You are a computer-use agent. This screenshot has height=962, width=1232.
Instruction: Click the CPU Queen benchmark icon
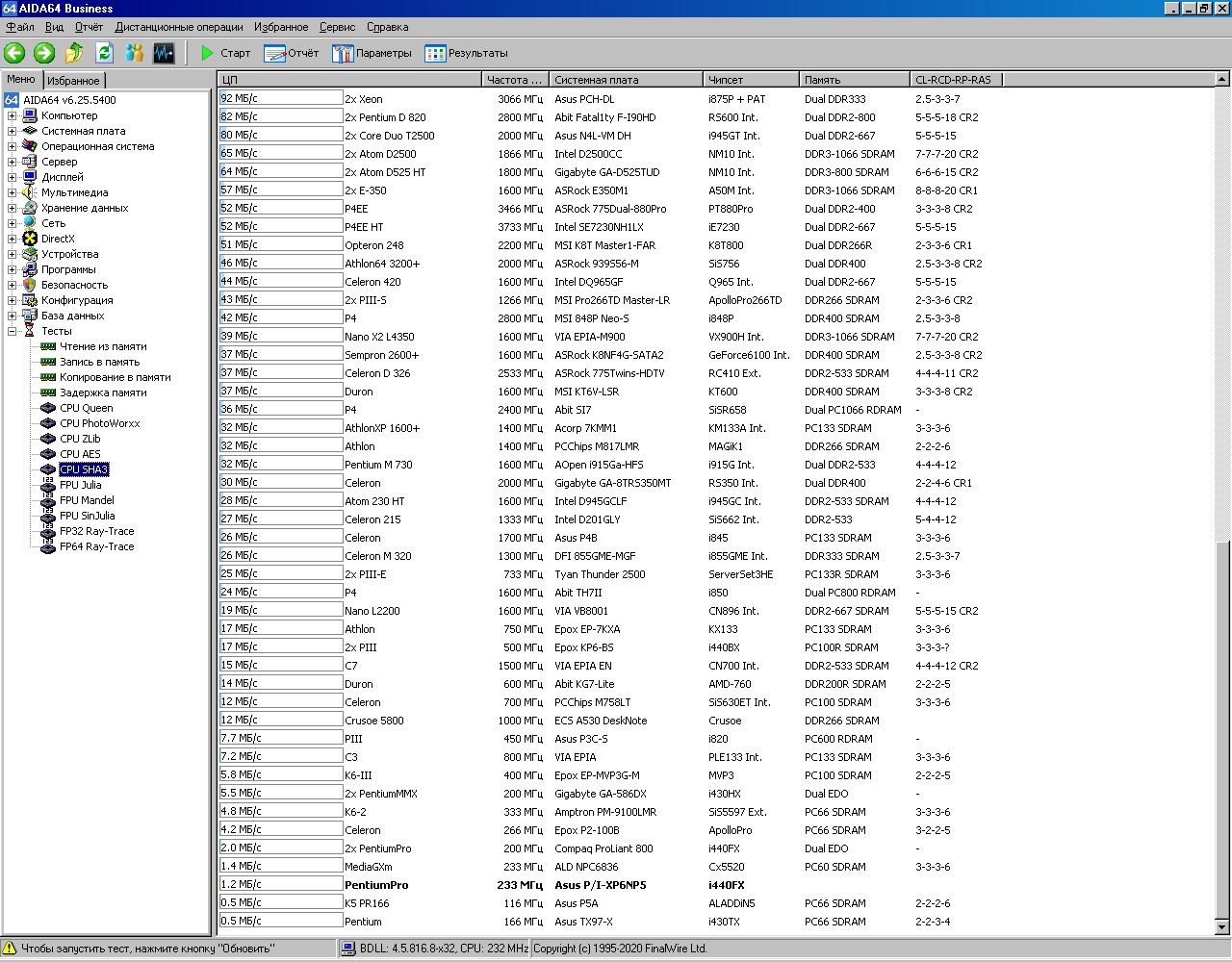48,408
